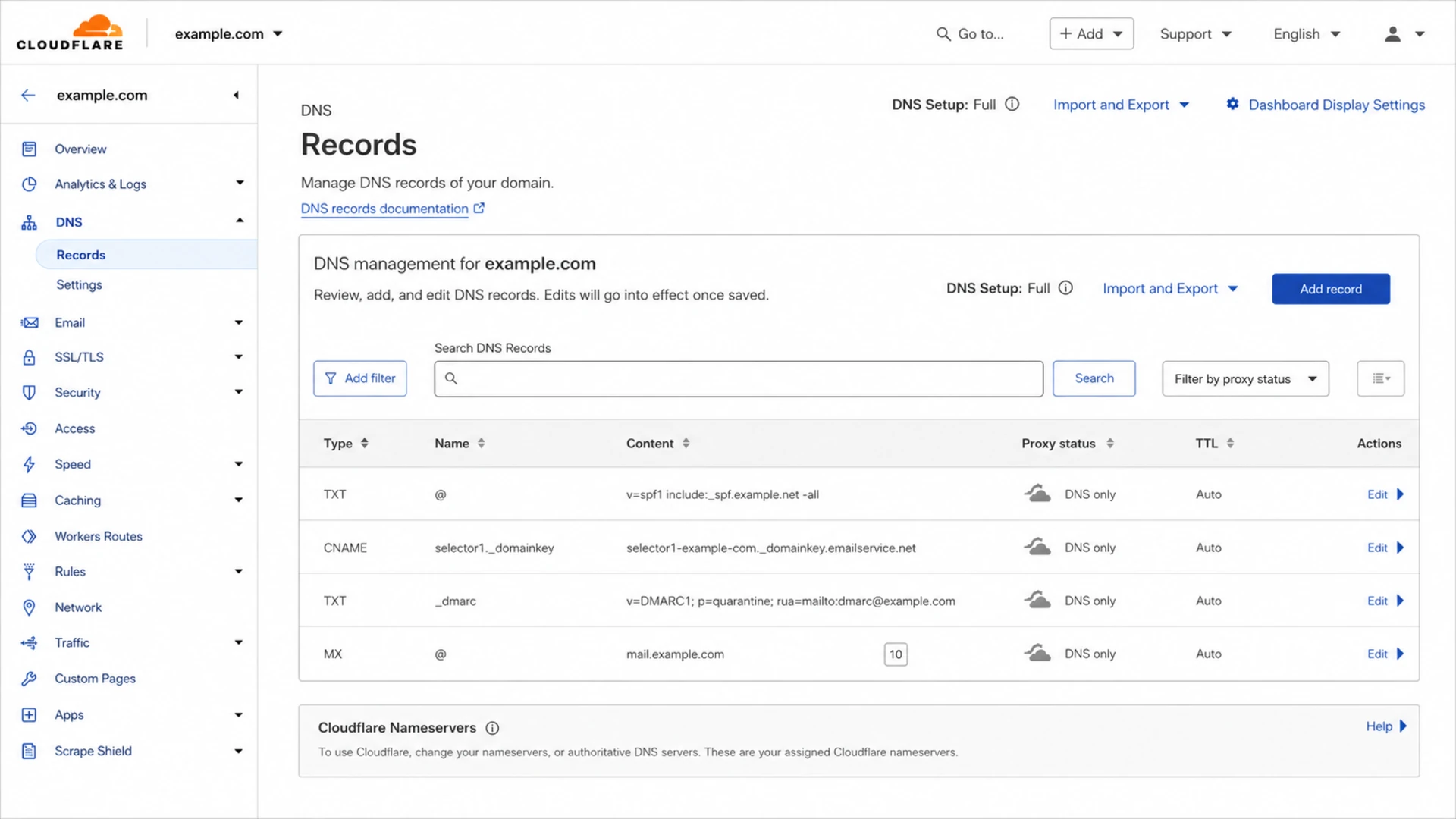This screenshot has width=1456, height=819.
Task: Click the Cloudflare logo
Action: pyautogui.click(x=70, y=33)
